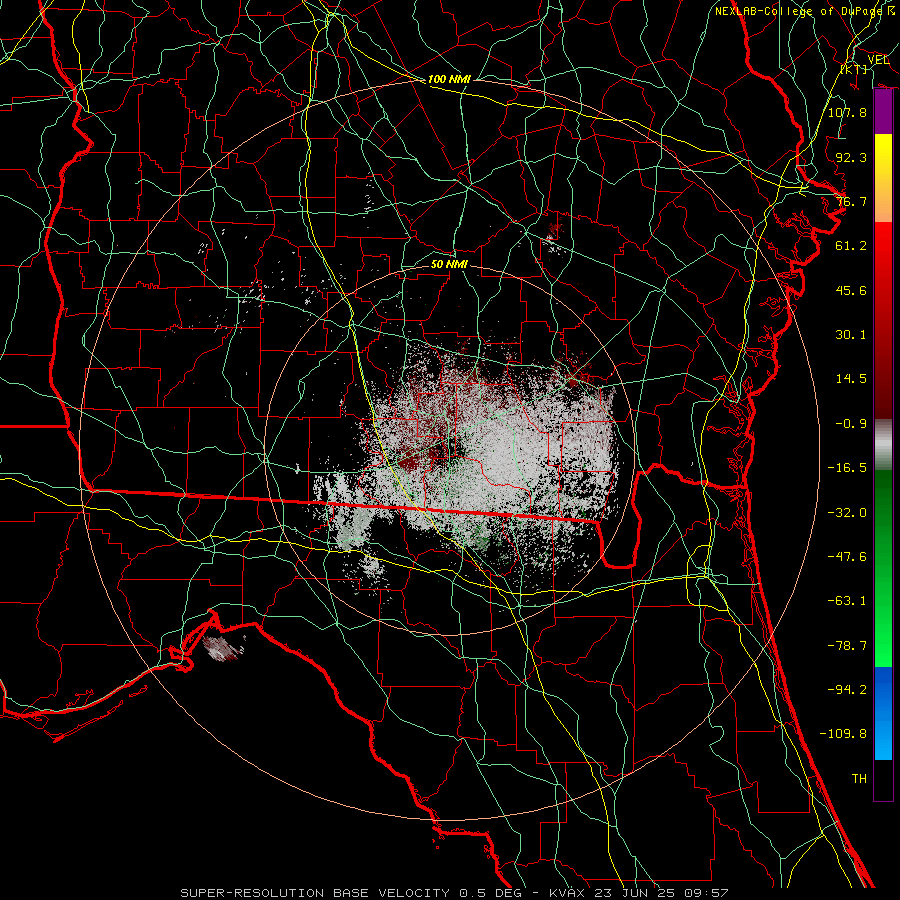Click the -32.0 velocity legend value

pyautogui.click(x=847, y=513)
